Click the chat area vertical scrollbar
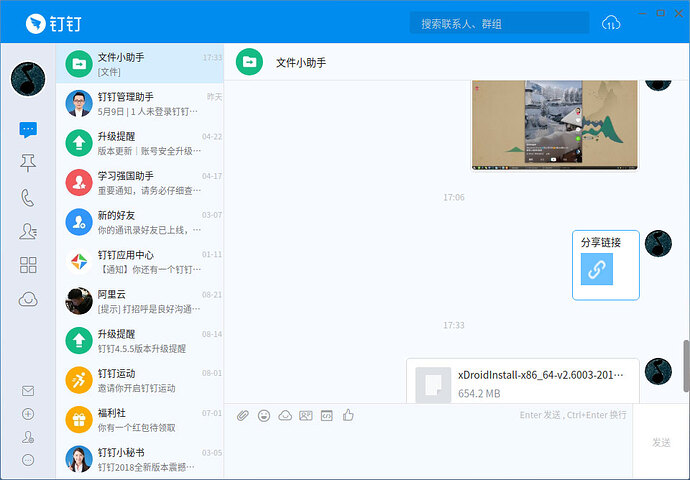Image resolution: width=690 pixels, height=480 pixels. coord(685,365)
